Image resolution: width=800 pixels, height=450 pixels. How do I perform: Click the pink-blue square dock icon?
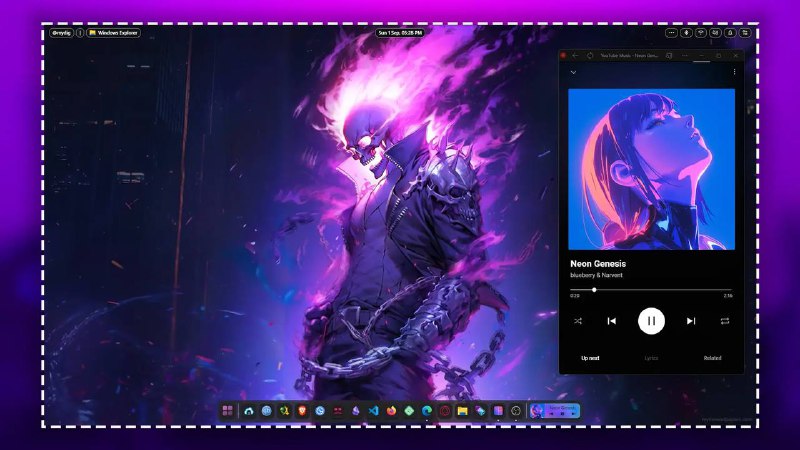[498, 411]
